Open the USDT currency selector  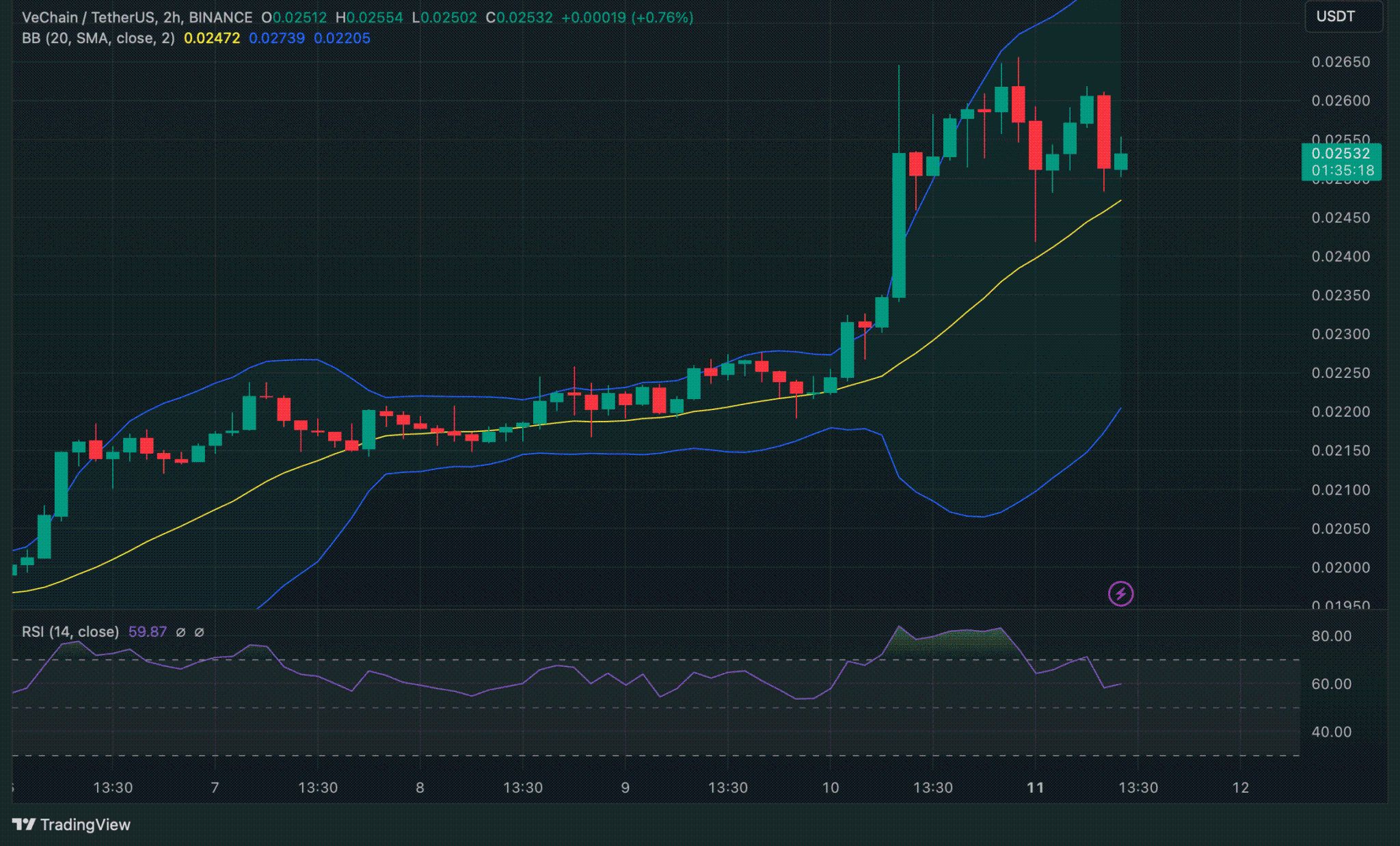coord(1344,16)
